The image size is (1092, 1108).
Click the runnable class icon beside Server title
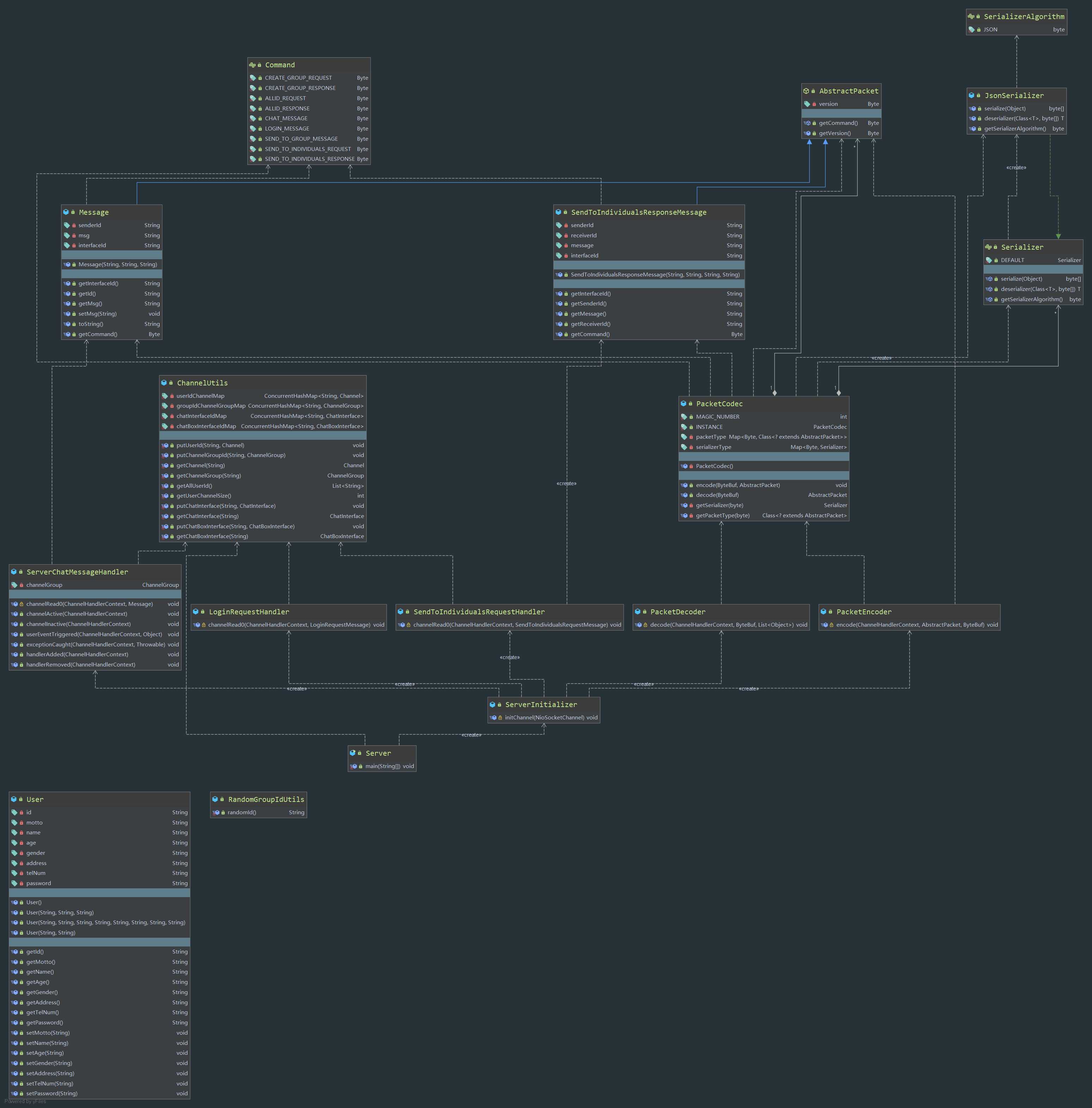352,753
